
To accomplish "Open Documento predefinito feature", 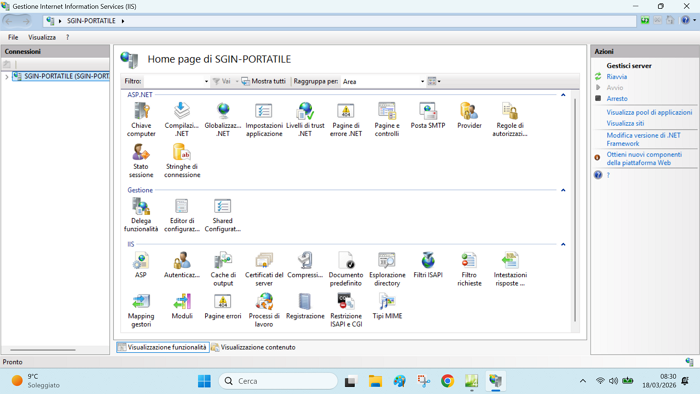I will point(346,269).
